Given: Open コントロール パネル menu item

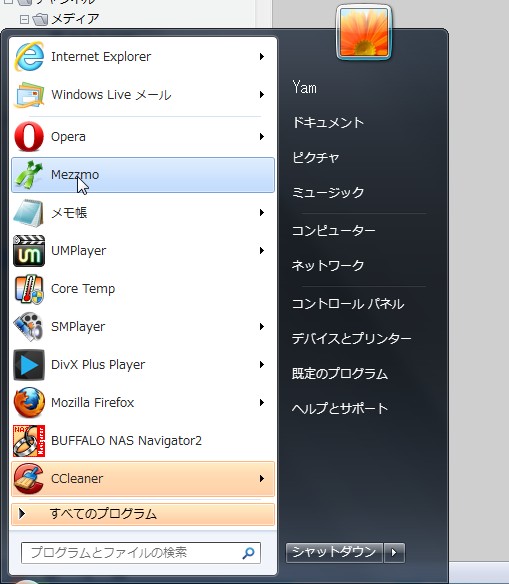Looking at the screenshot, I should pyautogui.click(x=348, y=304).
